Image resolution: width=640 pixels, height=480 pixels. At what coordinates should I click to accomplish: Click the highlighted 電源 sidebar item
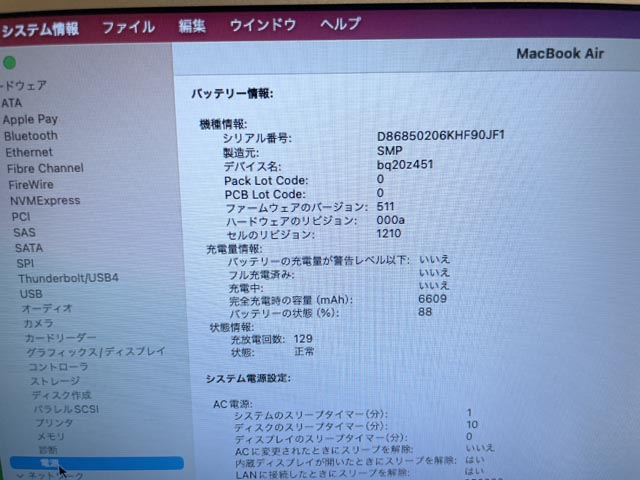[50, 464]
